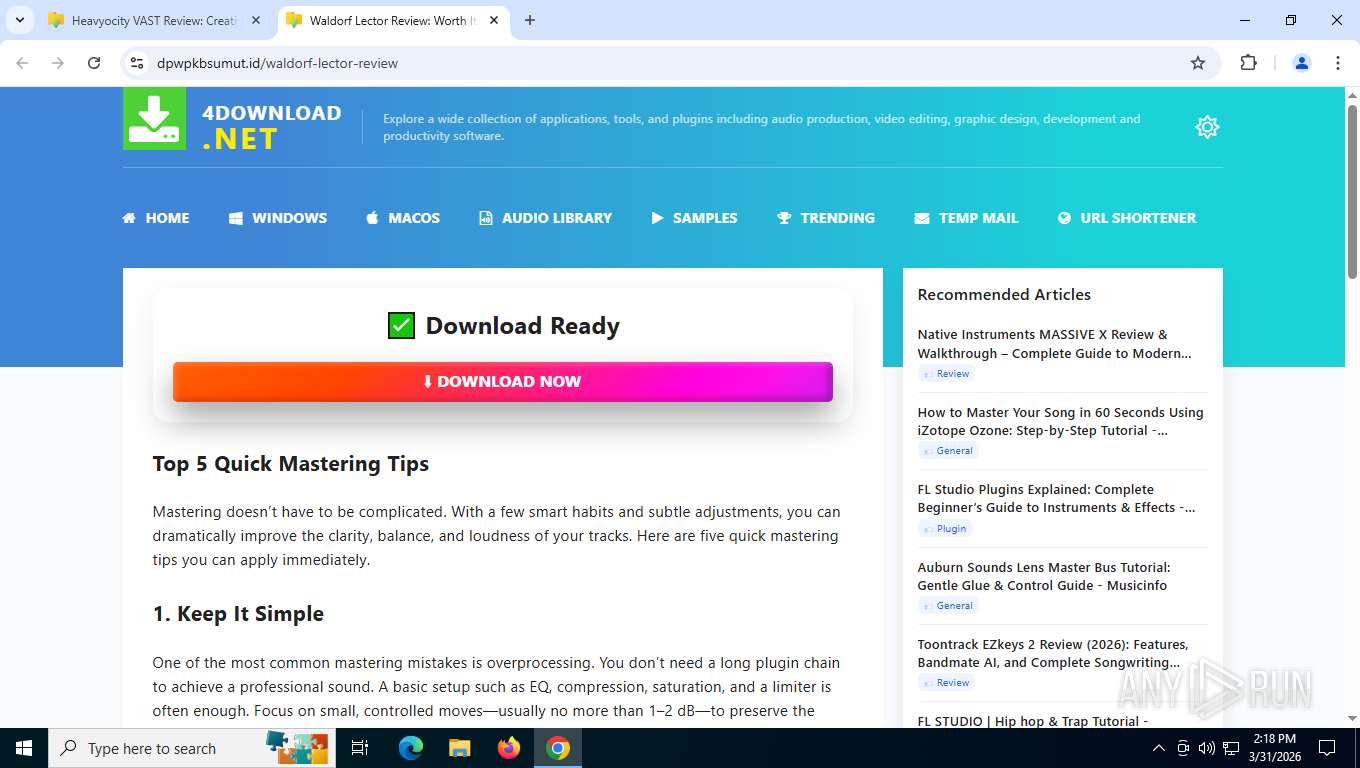
Task: Open the HOME navigation item
Action: tap(156, 218)
